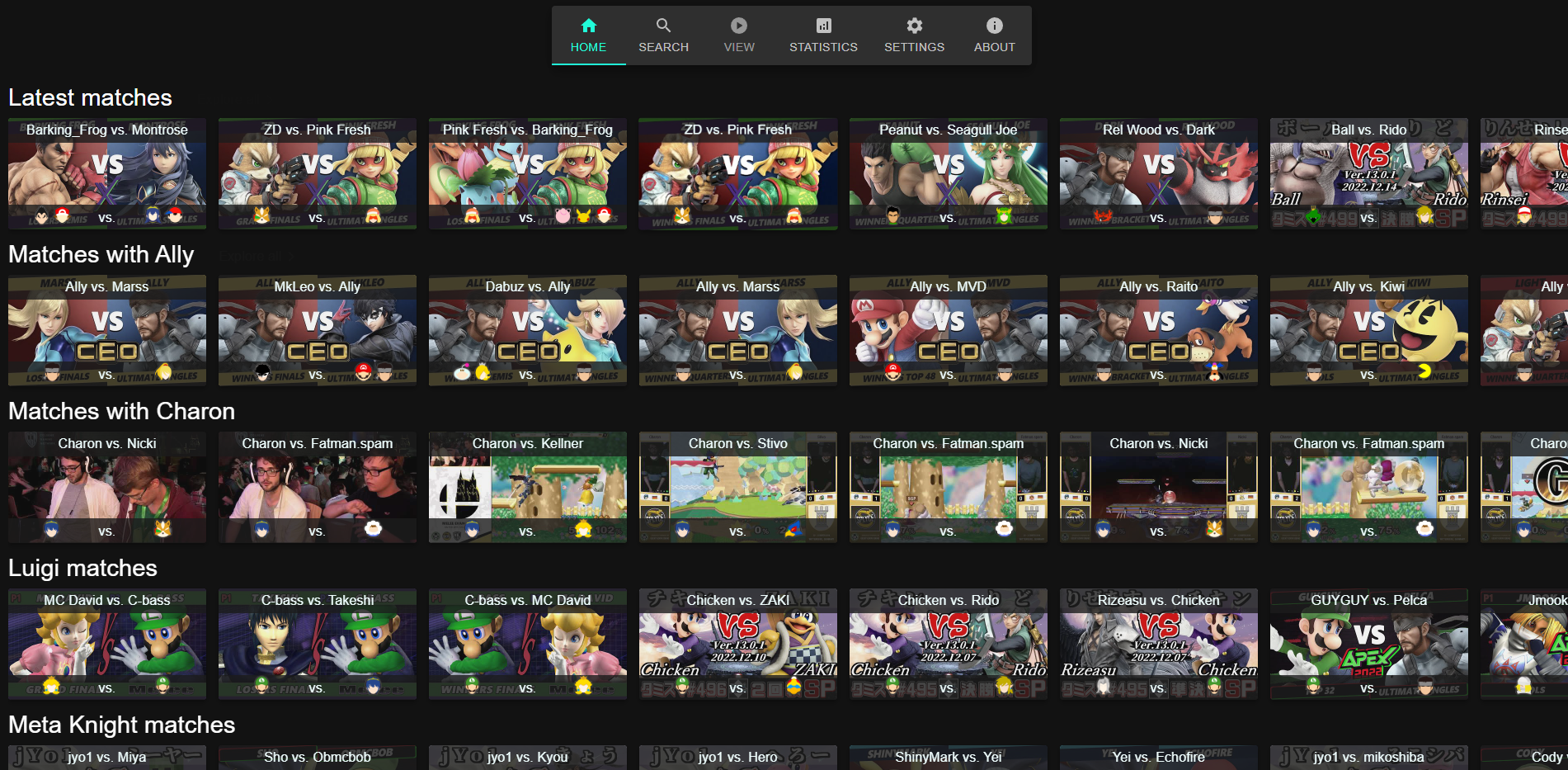Select the jyo1 vs. Kyou match
The height and width of the screenshot is (770, 1568).
(x=528, y=758)
